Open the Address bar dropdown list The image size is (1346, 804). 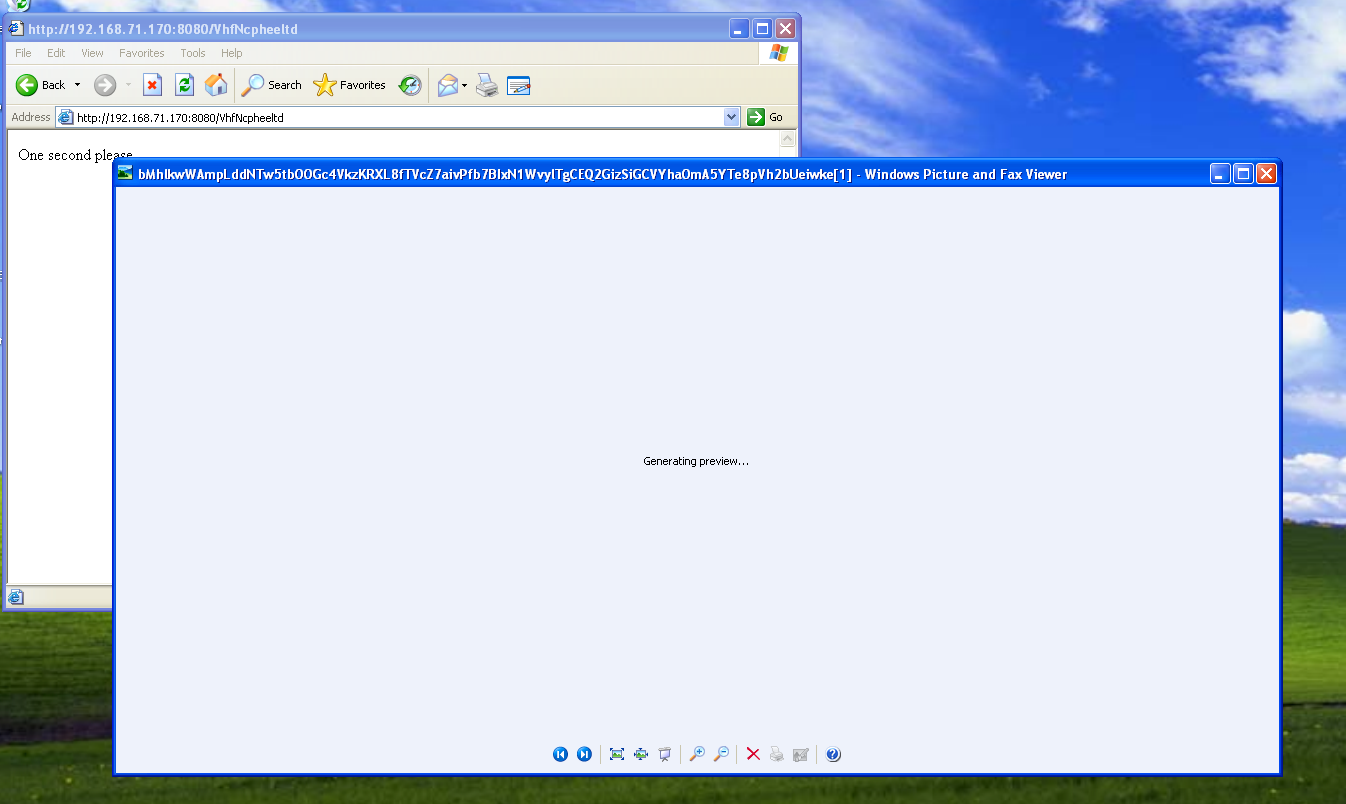point(731,117)
